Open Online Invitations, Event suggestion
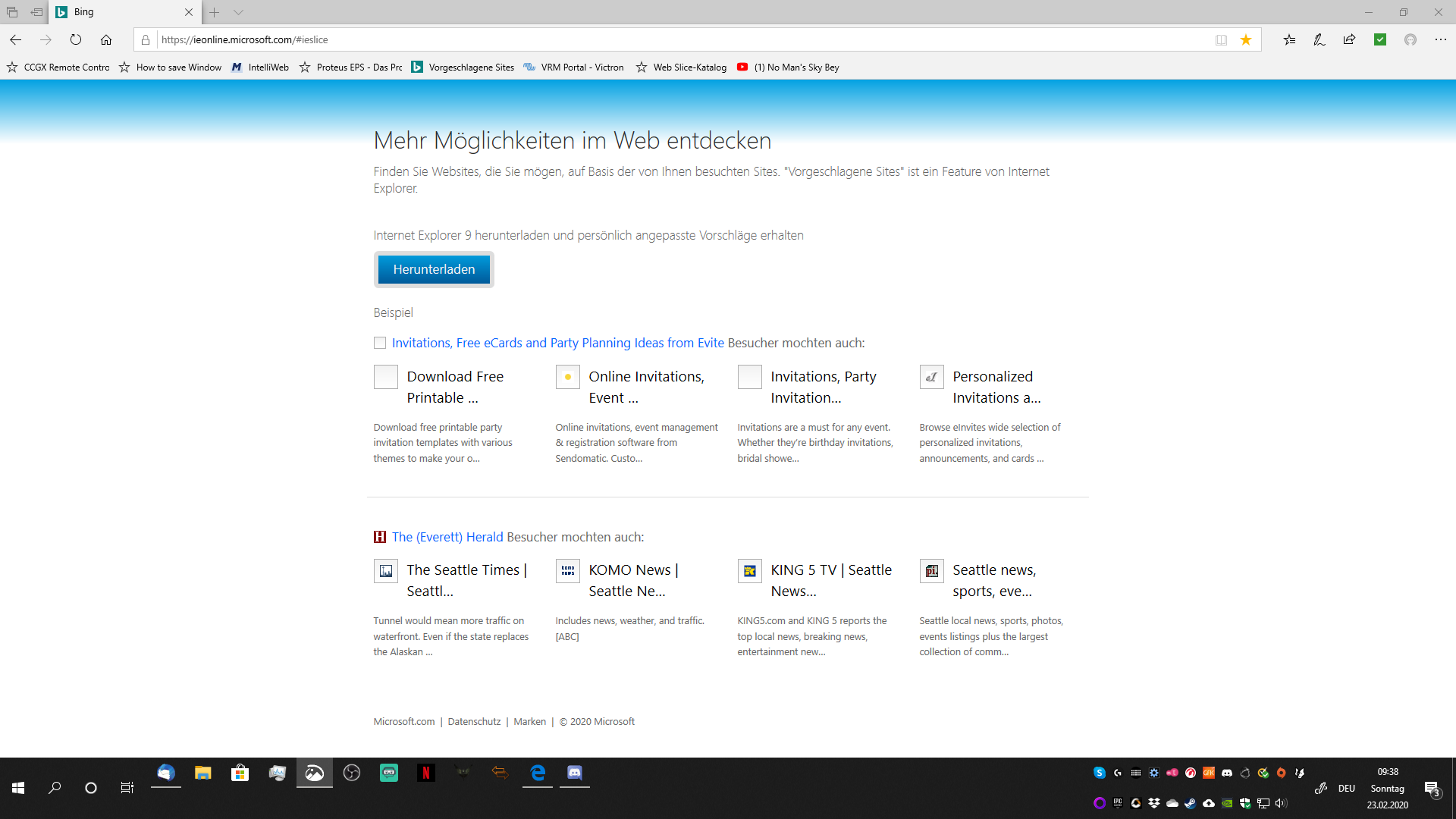 point(646,387)
